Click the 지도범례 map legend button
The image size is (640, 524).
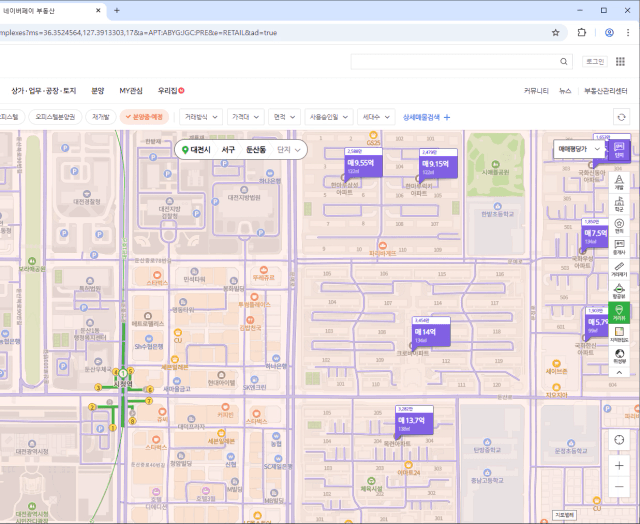(x=564, y=515)
